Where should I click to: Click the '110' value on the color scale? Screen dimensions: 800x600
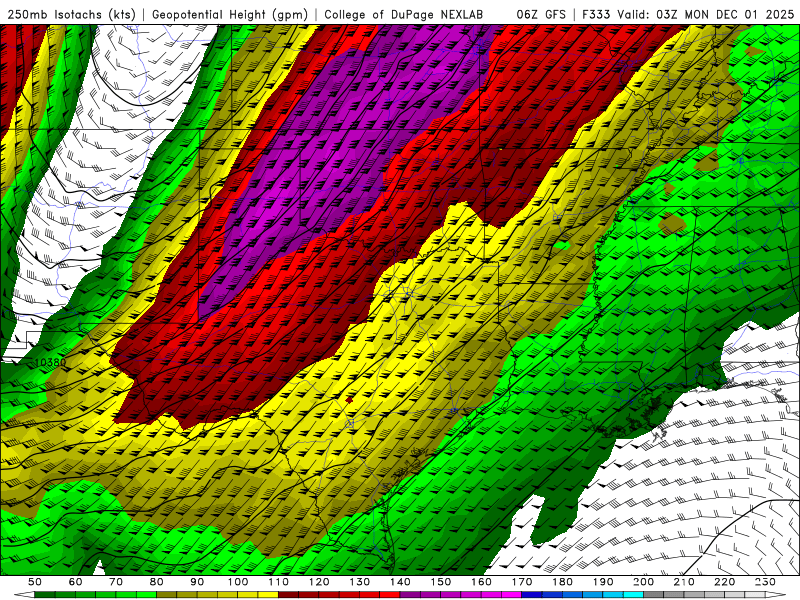coord(279,582)
